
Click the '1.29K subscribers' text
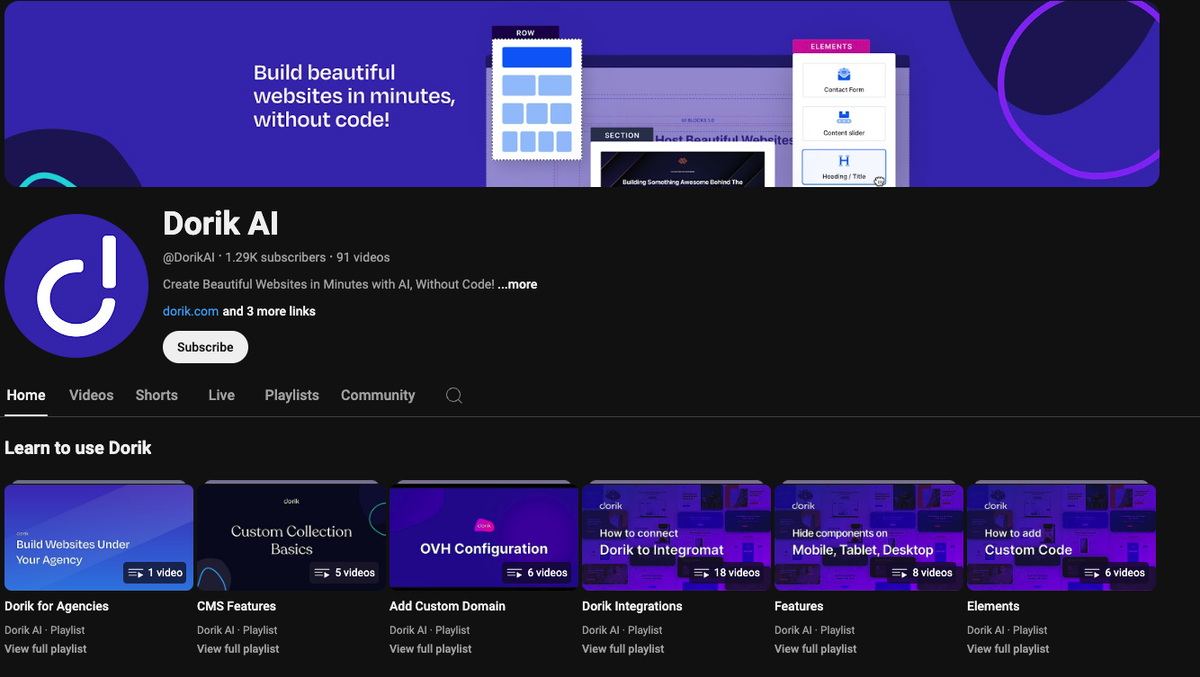275,257
